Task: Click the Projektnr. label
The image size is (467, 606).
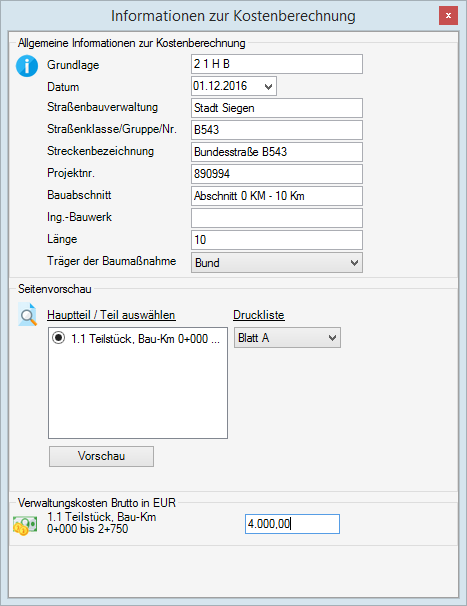Action: pyautogui.click(x=71, y=173)
